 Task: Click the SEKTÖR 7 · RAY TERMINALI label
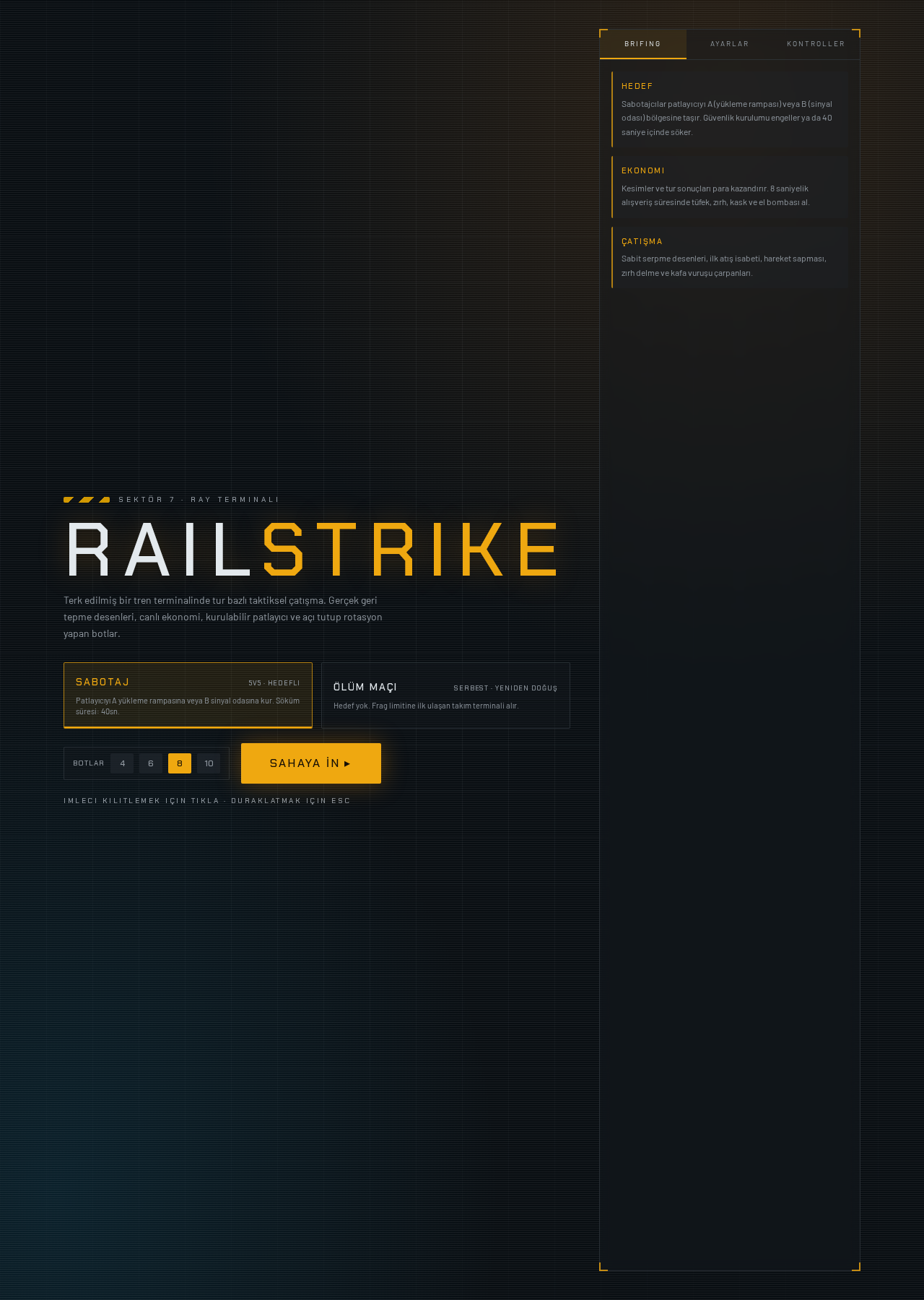199,500
